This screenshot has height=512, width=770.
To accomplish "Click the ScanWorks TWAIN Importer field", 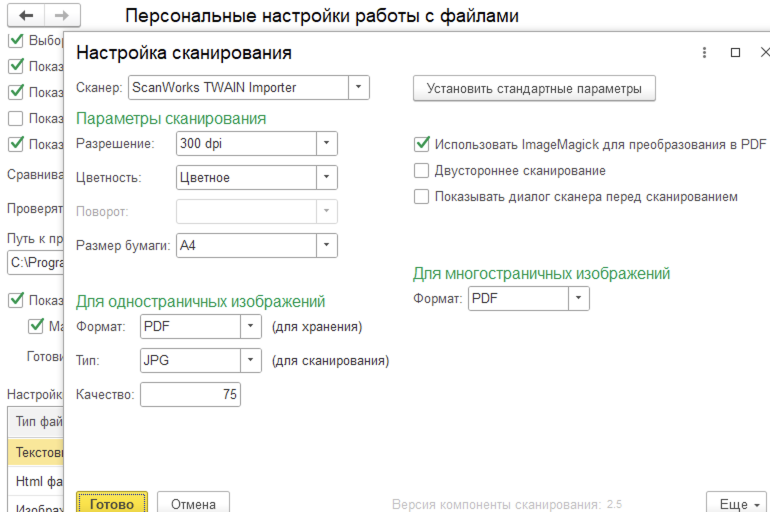I will pos(239,87).
